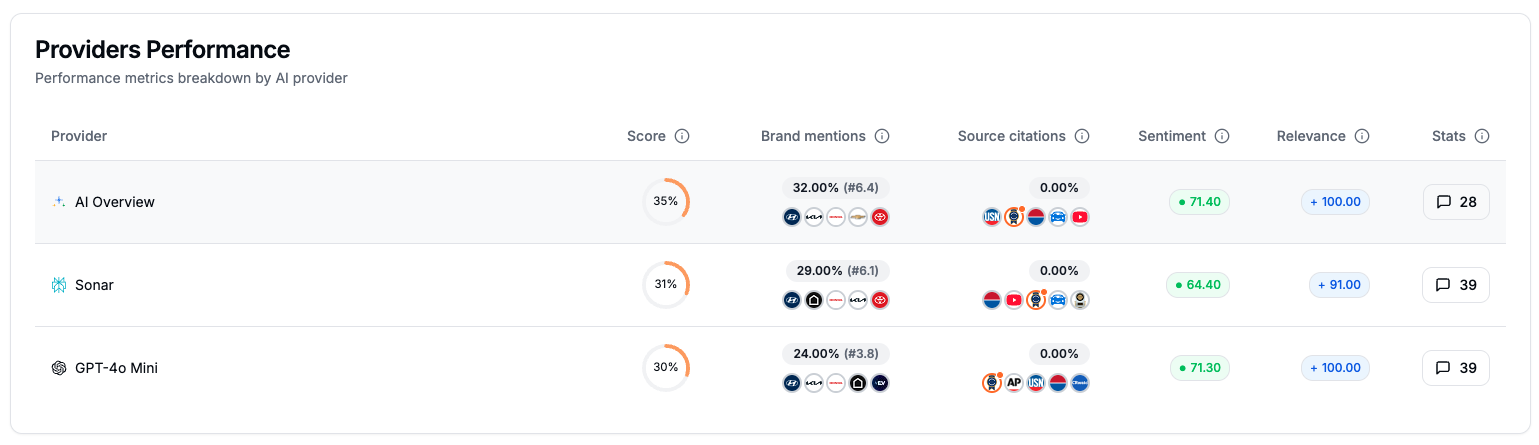Image resolution: width=1539 pixels, height=445 pixels.
Task: Open AI Overview stats button showing 28
Action: pos(1456,202)
